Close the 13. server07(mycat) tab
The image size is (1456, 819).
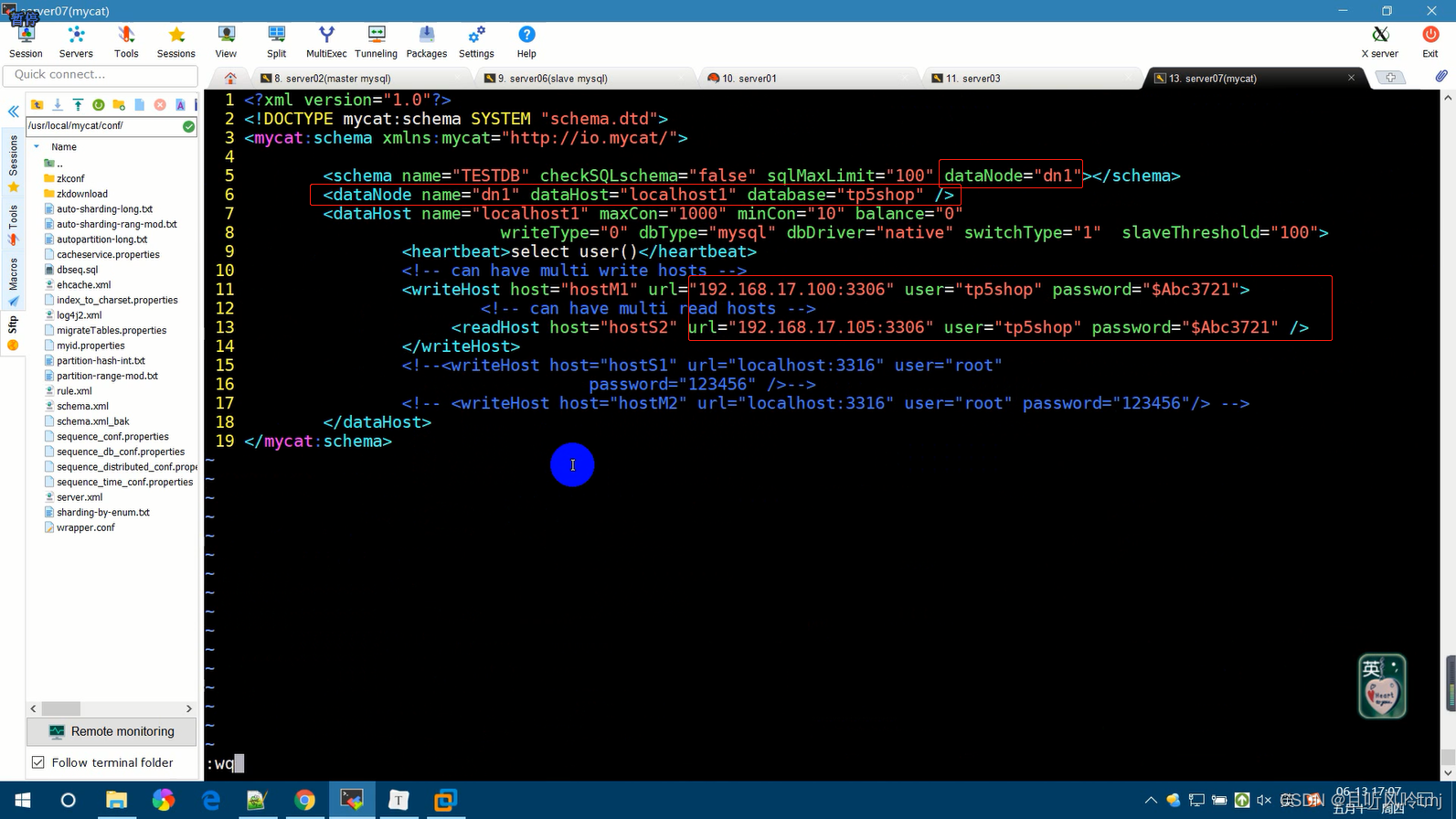tap(1351, 78)
